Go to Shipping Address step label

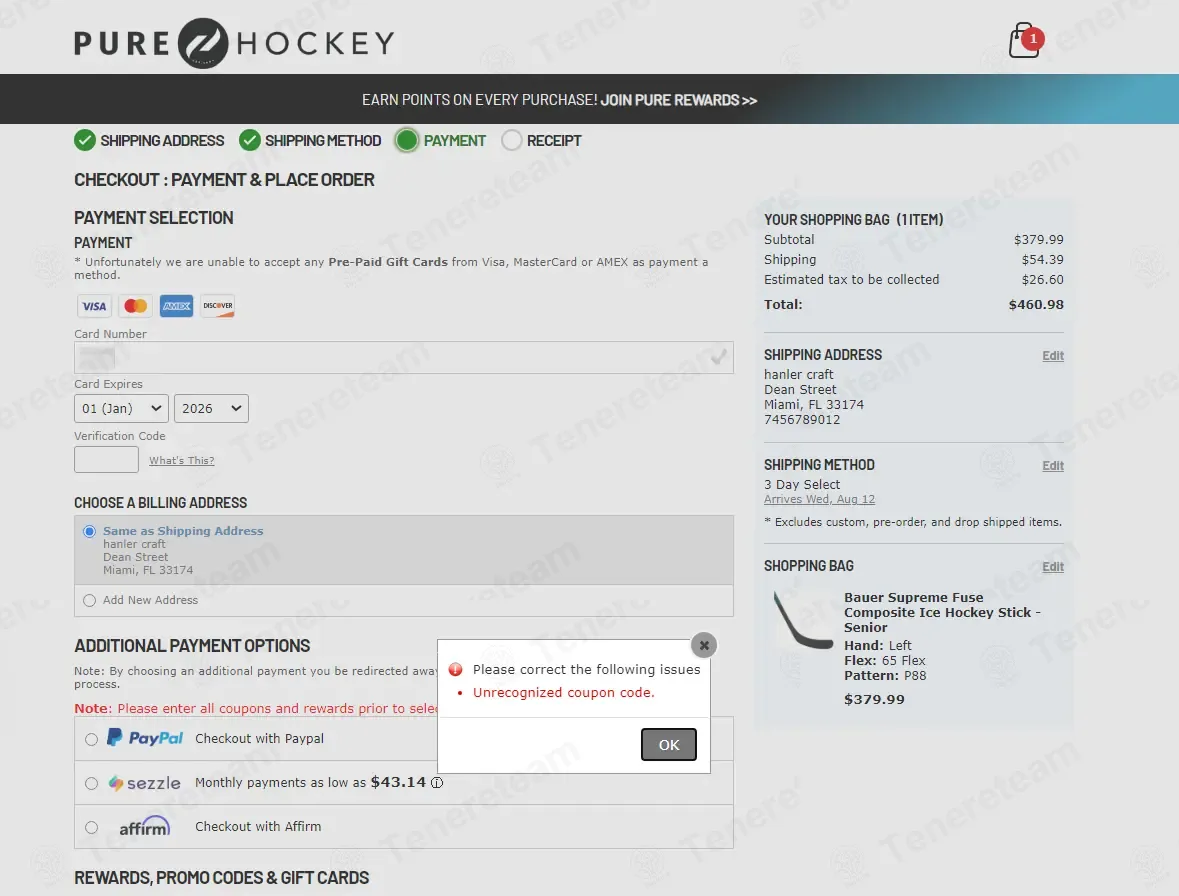tap(162, 141)
